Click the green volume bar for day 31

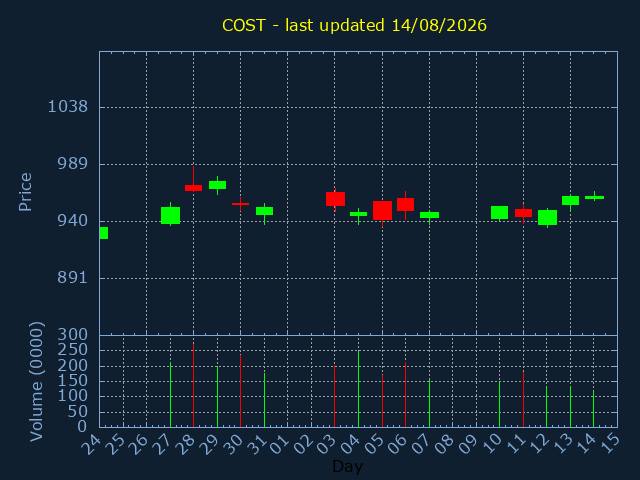click(x=264, y=400)
